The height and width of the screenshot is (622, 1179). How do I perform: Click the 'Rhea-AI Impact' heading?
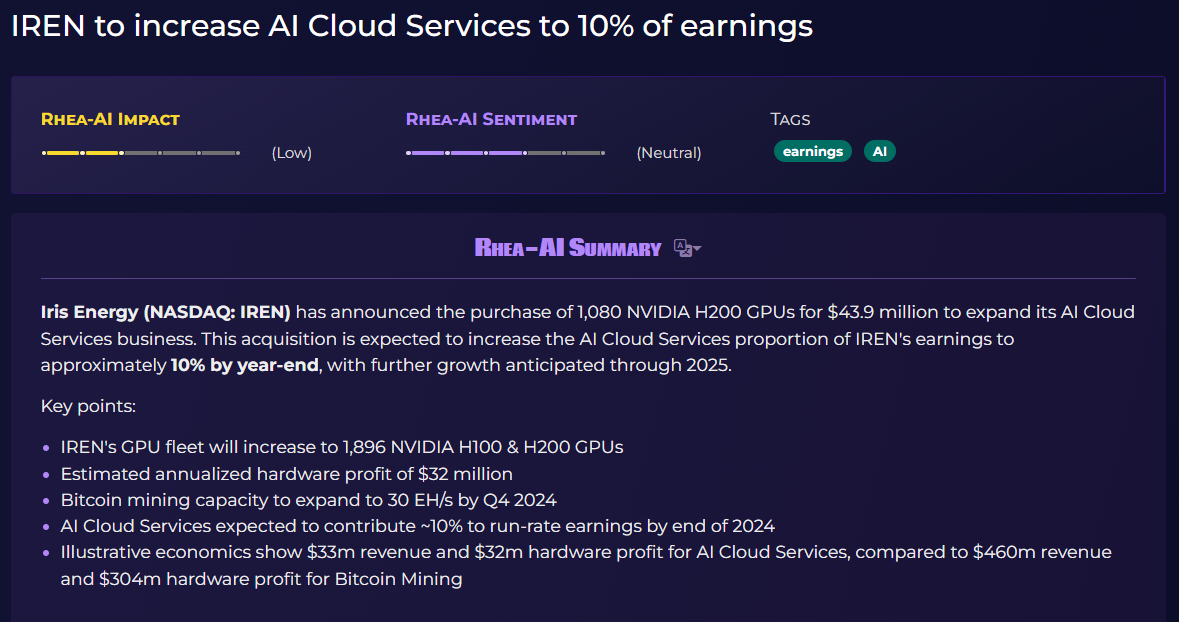click(111, 119)
